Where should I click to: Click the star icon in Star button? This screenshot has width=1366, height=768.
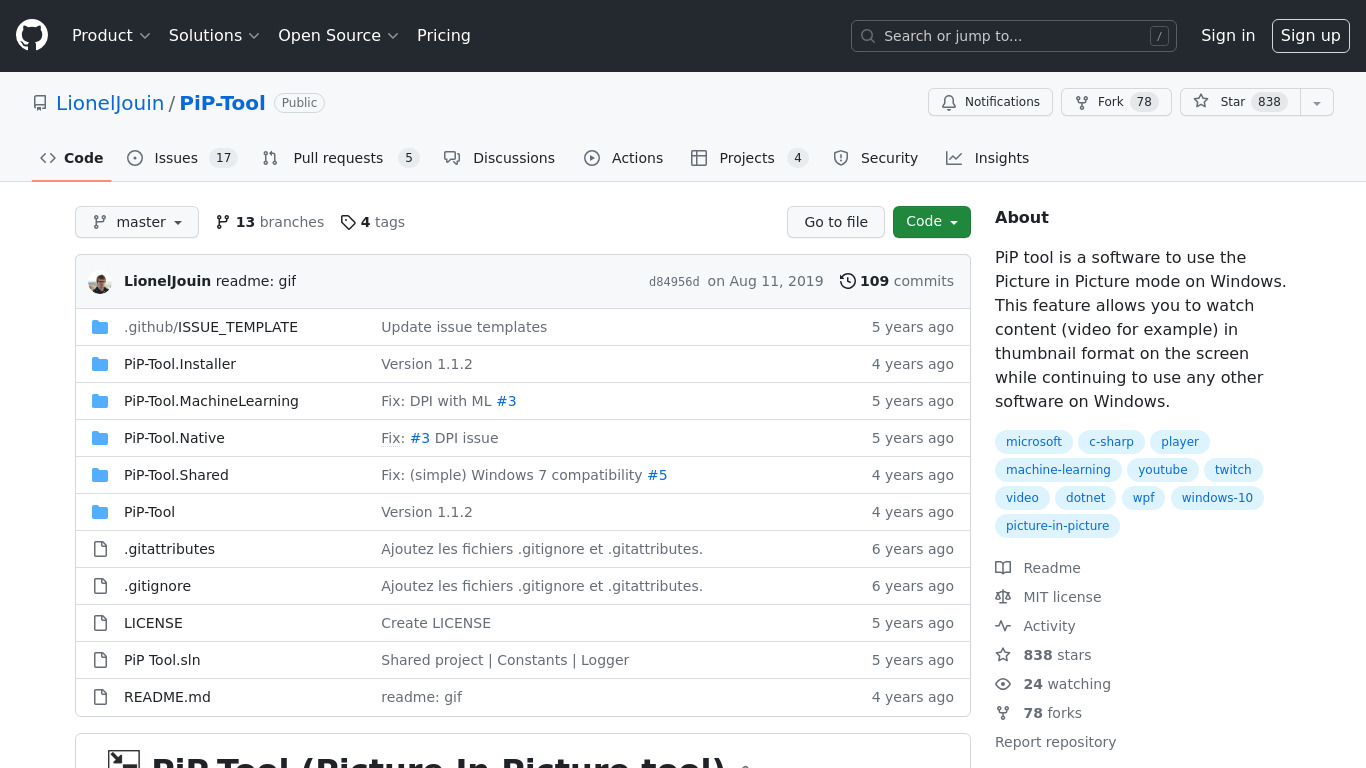pyautogui.click(x=1201, y=102)
